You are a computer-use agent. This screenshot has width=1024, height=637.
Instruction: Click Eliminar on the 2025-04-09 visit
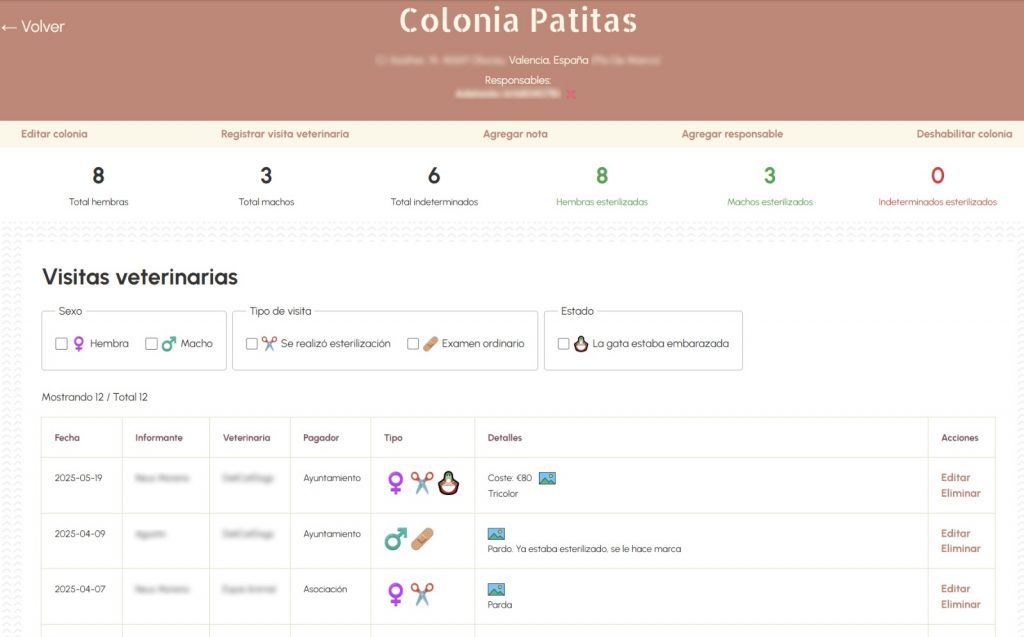click(961, 549)
